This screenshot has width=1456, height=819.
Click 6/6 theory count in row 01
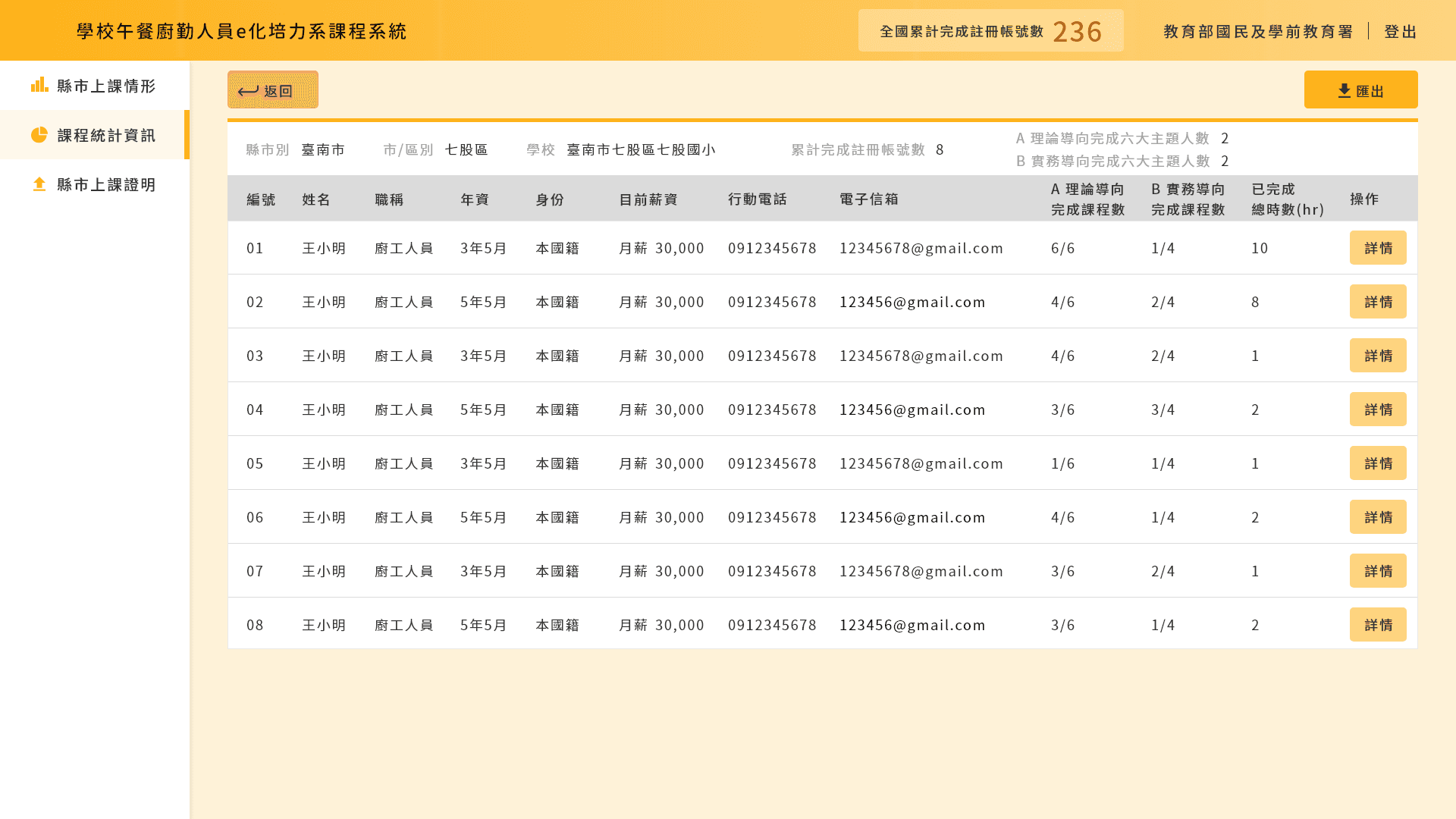pos(1062,248)
